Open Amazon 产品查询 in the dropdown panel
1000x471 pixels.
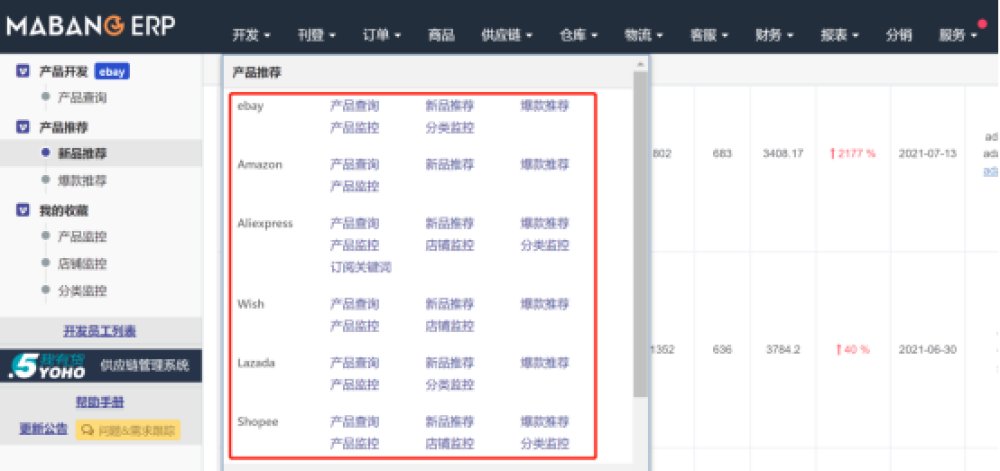(355, 164)
